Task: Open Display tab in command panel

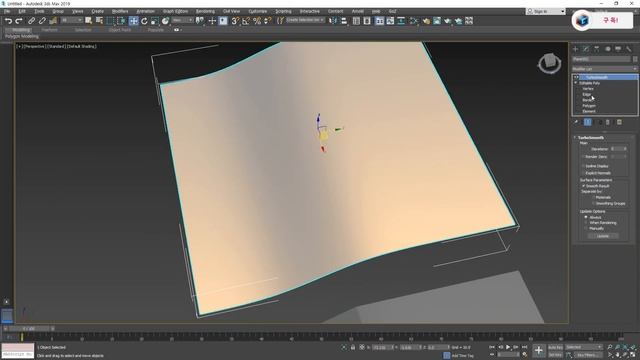Action: 618,49
